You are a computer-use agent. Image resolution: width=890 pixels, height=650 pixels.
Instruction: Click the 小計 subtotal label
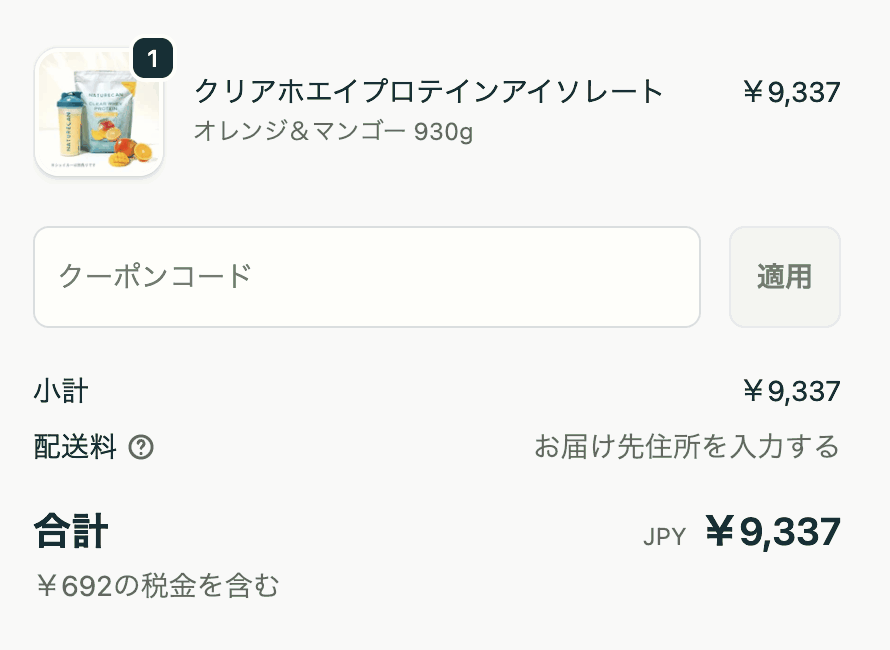point(59,391)
